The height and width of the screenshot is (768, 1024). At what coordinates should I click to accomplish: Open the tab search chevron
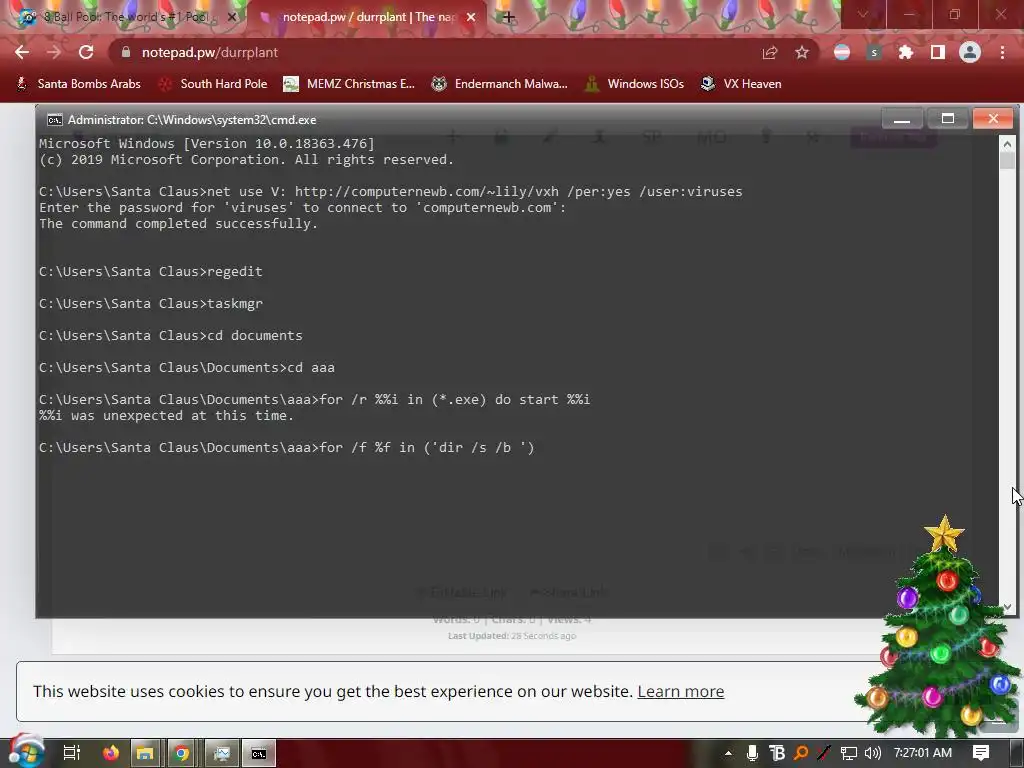(x=863, y=14)
